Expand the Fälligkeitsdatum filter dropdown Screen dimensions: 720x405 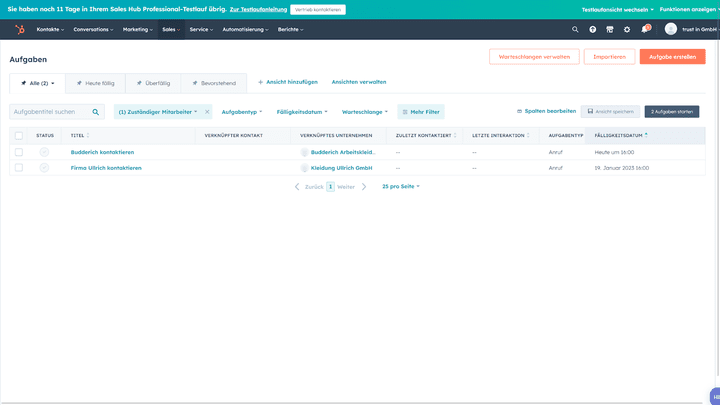pyautogui.click(x=302, y=112)
